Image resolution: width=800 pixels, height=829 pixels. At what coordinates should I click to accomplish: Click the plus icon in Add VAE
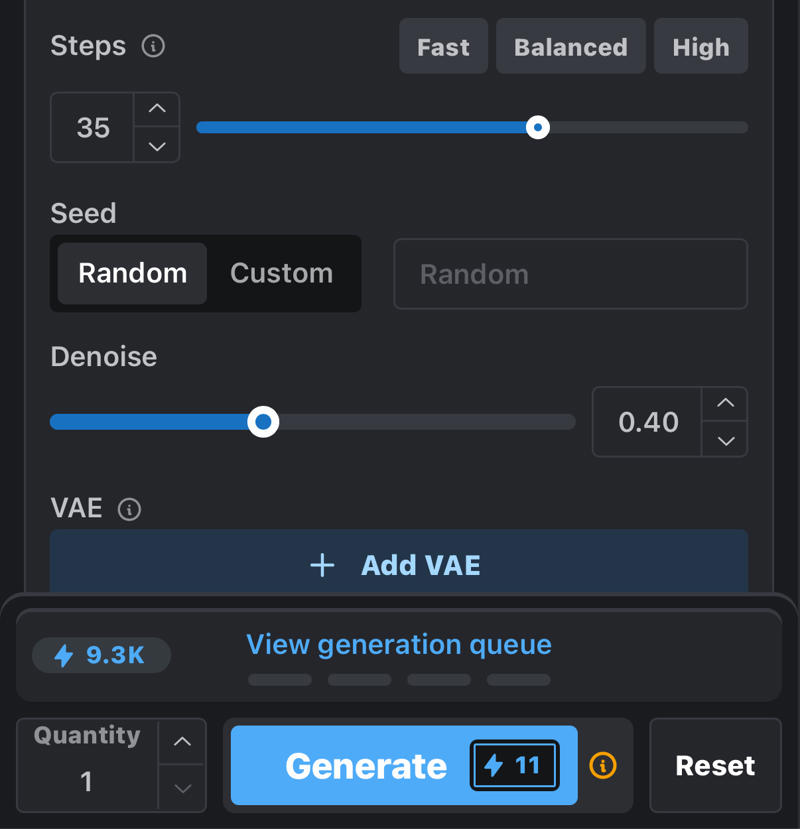pos(322,565)
